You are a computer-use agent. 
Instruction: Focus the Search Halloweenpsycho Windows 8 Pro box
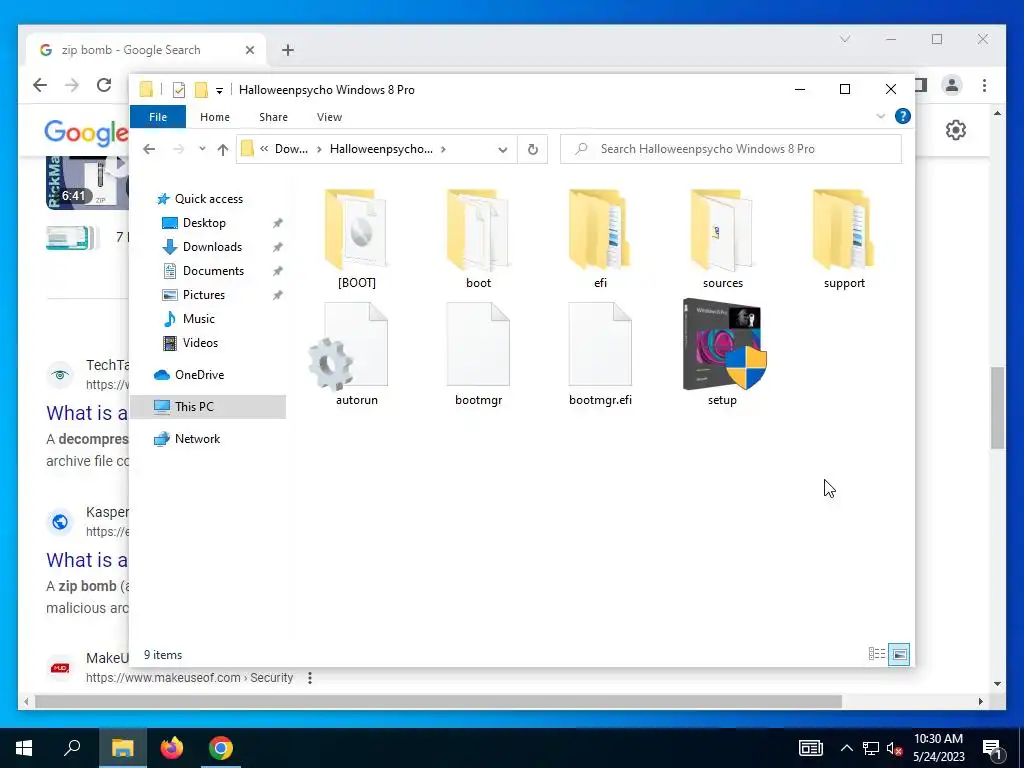pos(731,149)
